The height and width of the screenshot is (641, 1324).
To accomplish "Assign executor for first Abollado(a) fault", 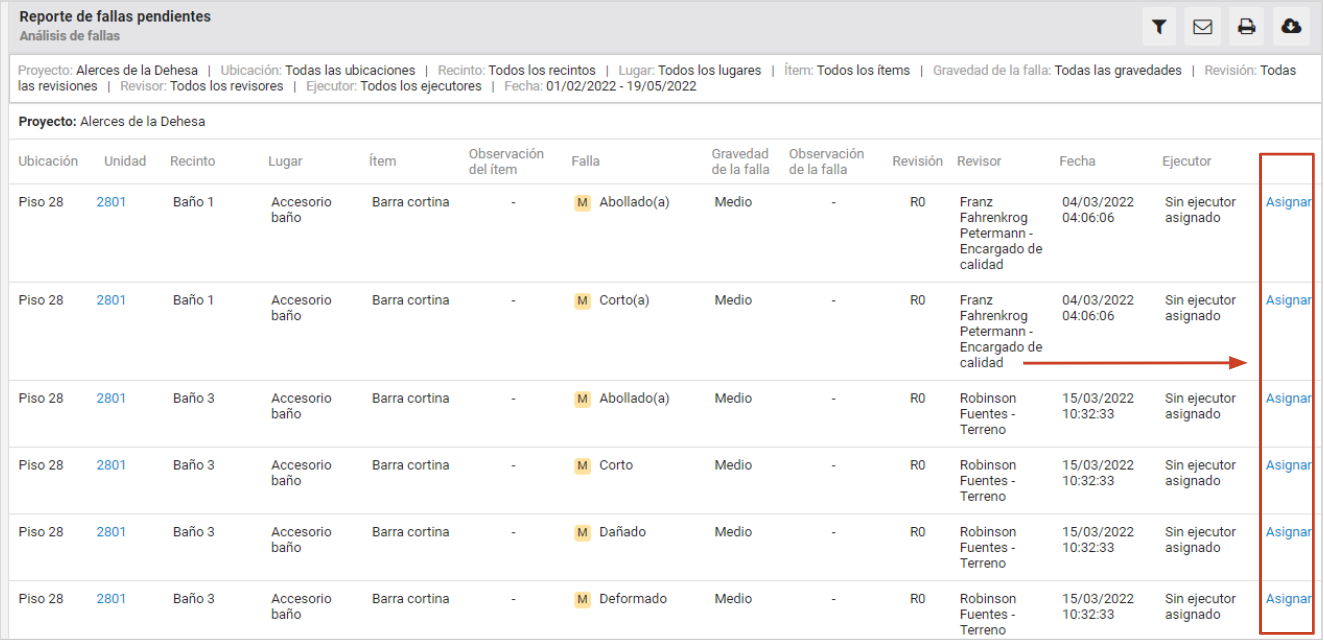I will coord(1288,202).
